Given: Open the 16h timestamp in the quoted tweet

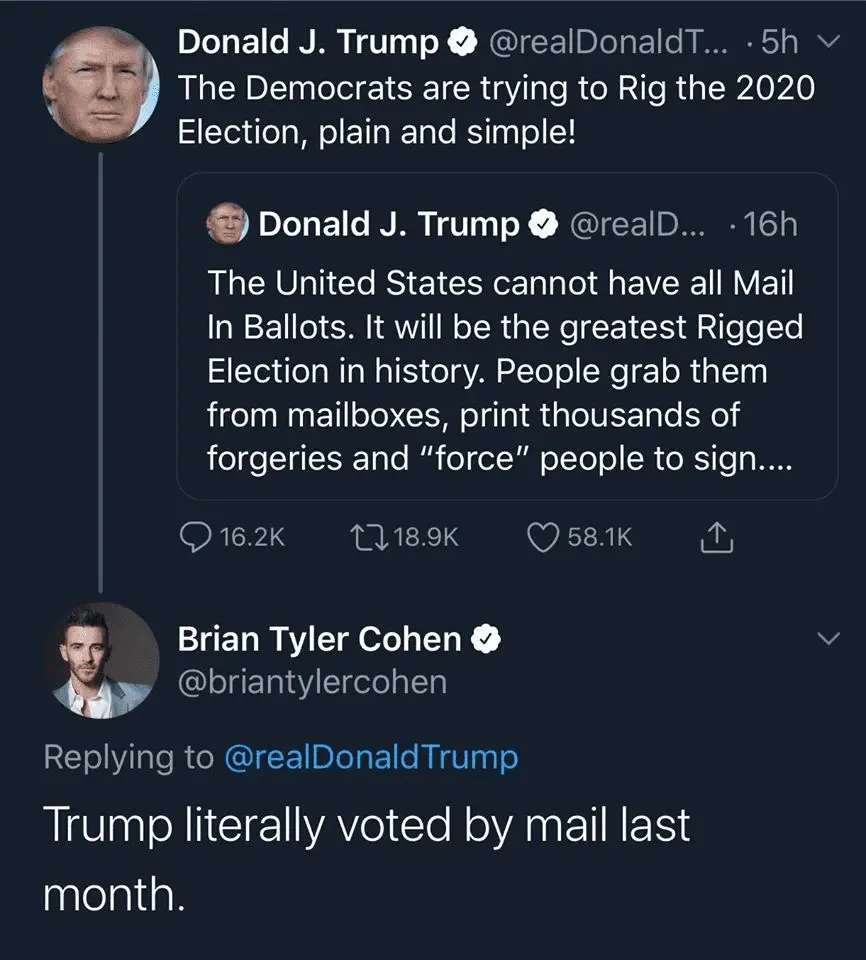Looking at the screenshot, I should coord(768,225).
